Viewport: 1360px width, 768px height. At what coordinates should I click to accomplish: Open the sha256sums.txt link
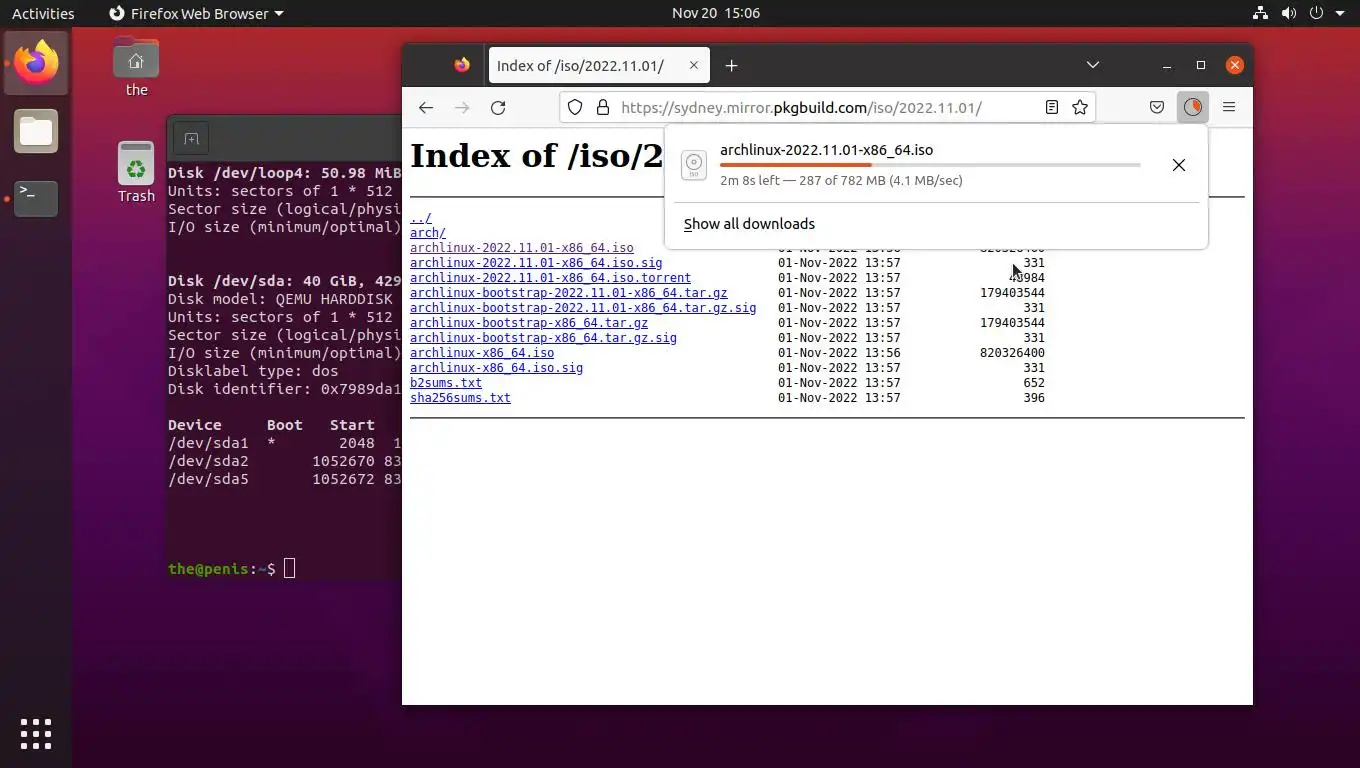460,397
